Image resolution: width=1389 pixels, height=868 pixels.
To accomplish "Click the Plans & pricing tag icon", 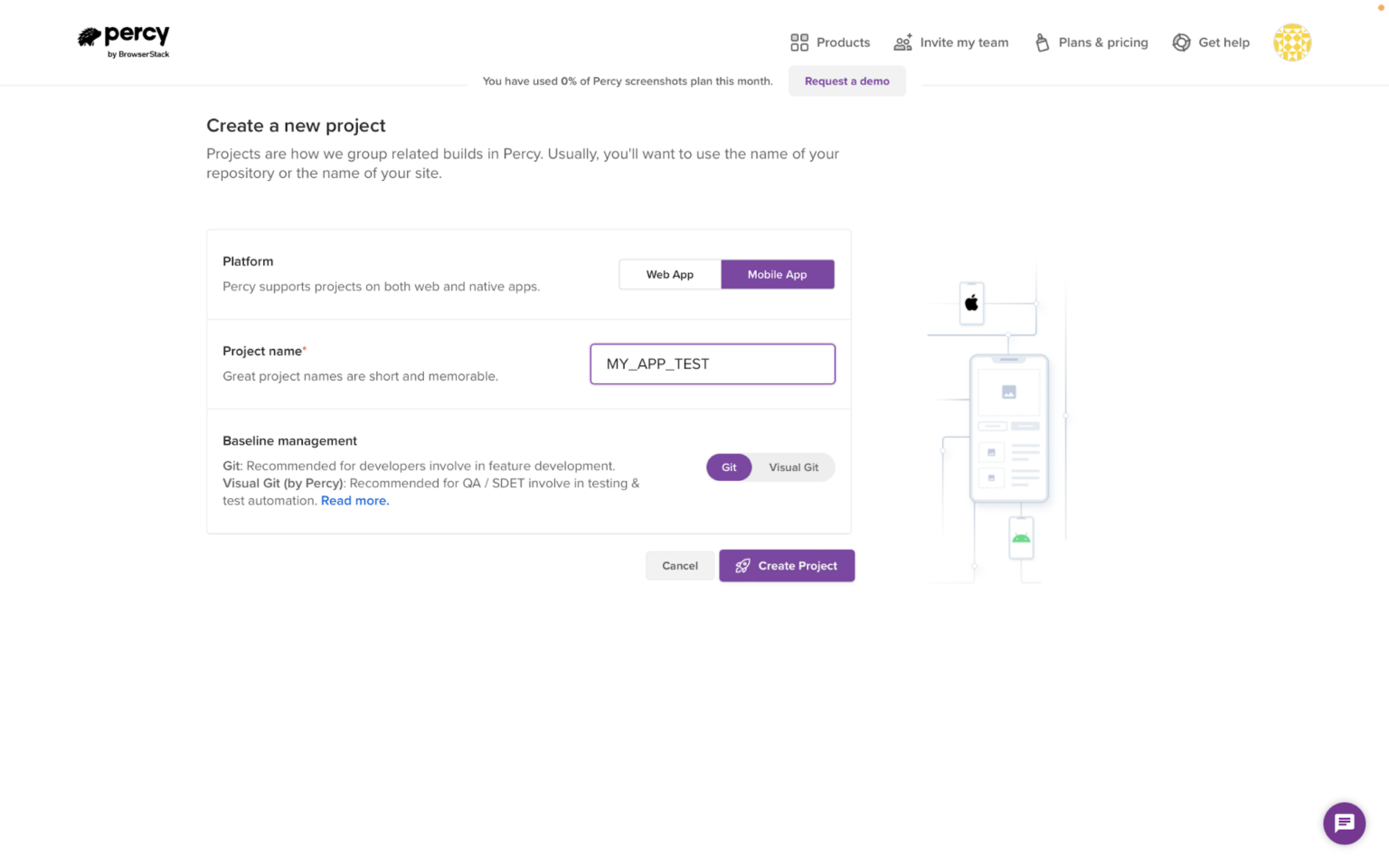I will pyautogui.click(x=1042, y=42).
